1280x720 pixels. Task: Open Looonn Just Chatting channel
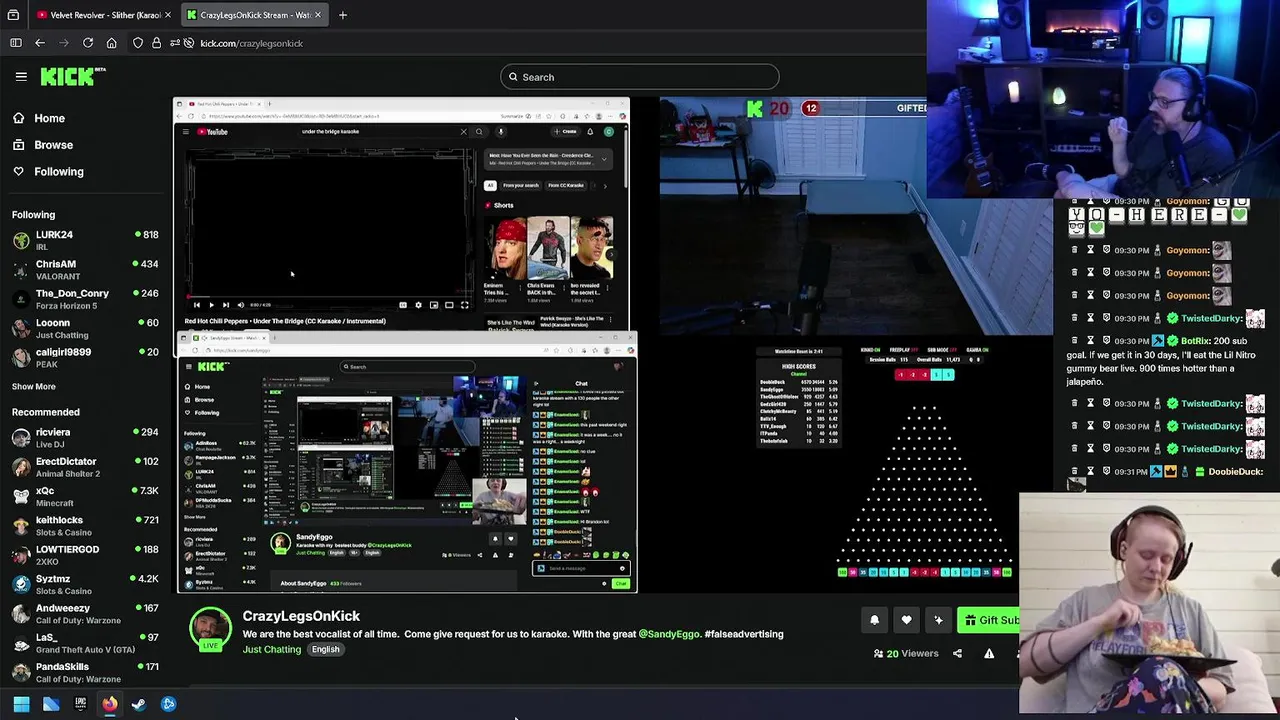click(x=85, y=328)
